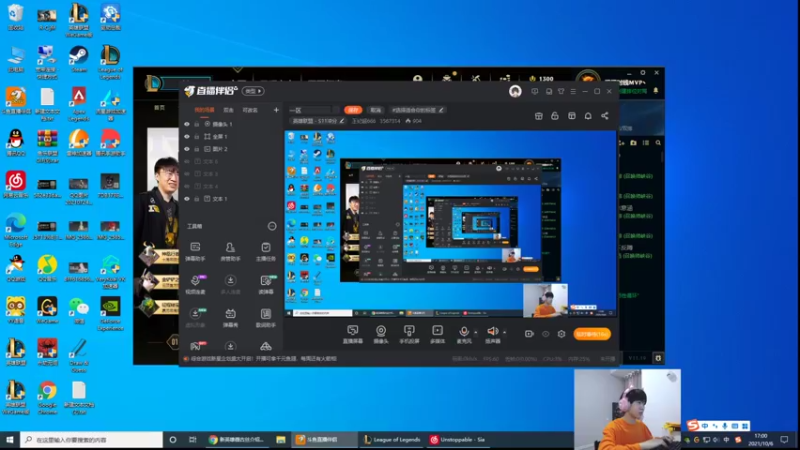Click the bell icon in the 直播伴侣 toolbar
800x450 pixels.
click(x=588, y=116)
